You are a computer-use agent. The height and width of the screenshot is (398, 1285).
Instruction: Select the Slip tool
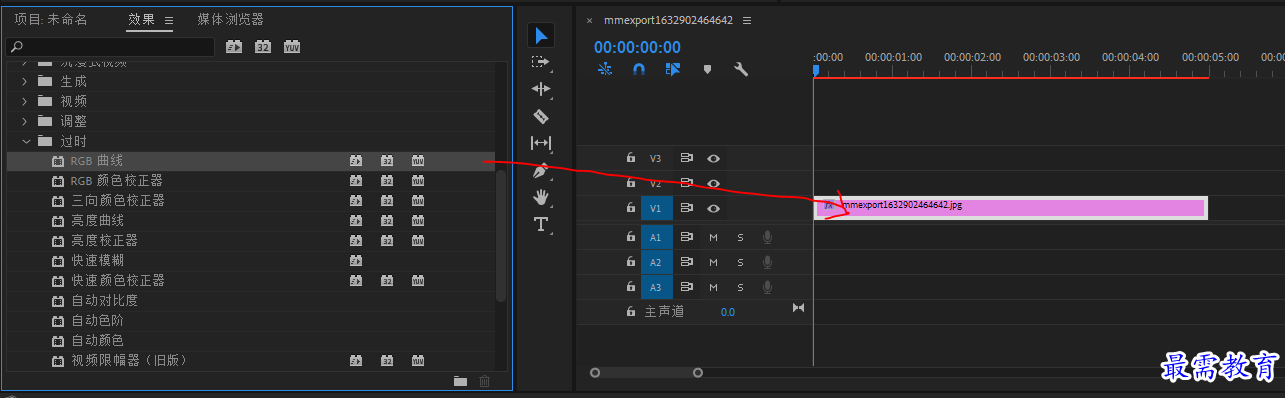click(x=541, y=143)
